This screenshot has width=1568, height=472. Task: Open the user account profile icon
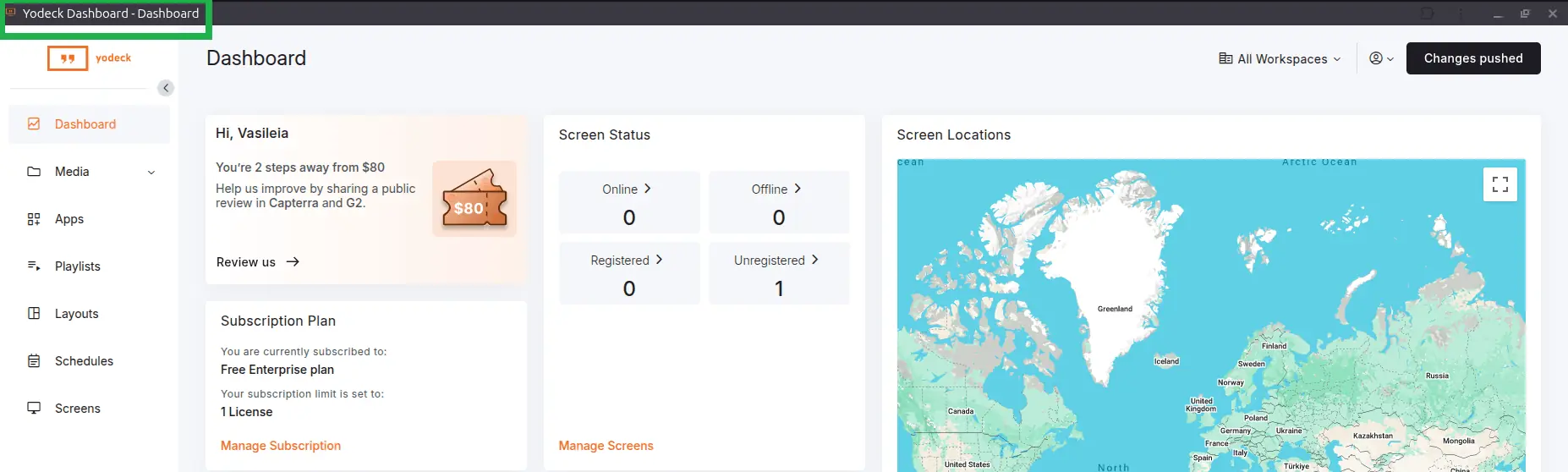[1376, 58]
